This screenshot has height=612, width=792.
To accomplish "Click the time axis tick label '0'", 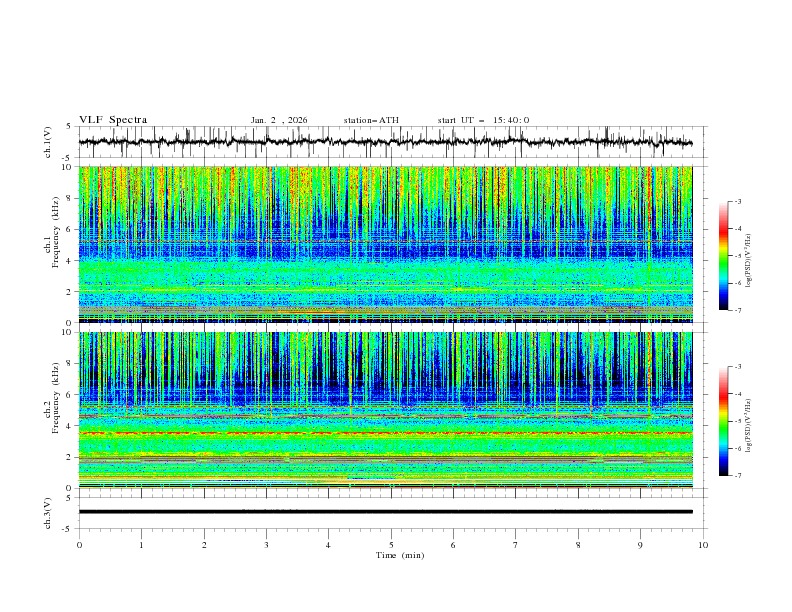I will click(79, 545).
